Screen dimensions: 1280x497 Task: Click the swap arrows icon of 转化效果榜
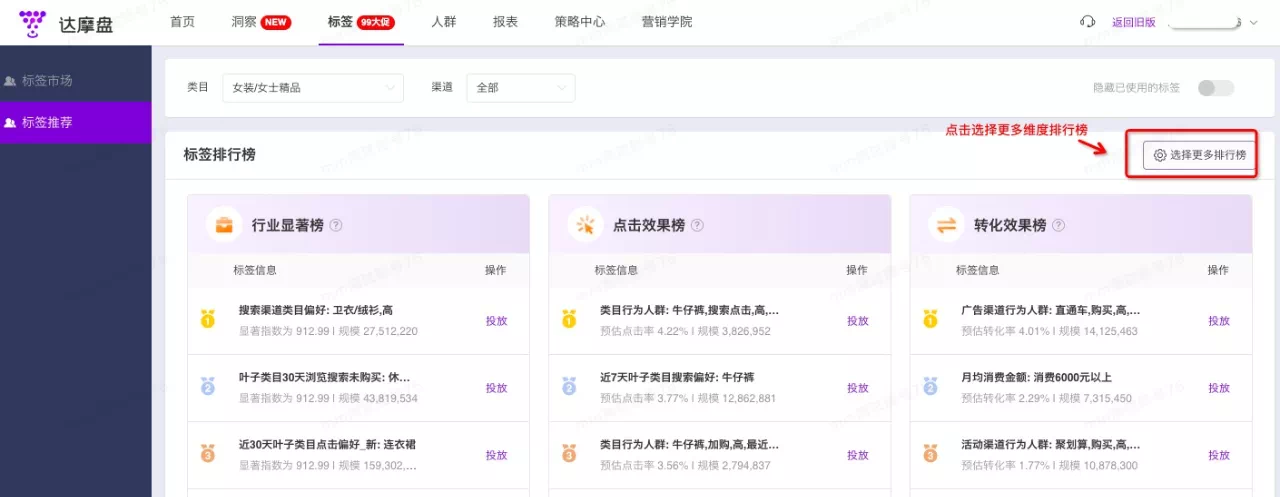[x=946, y=225]
